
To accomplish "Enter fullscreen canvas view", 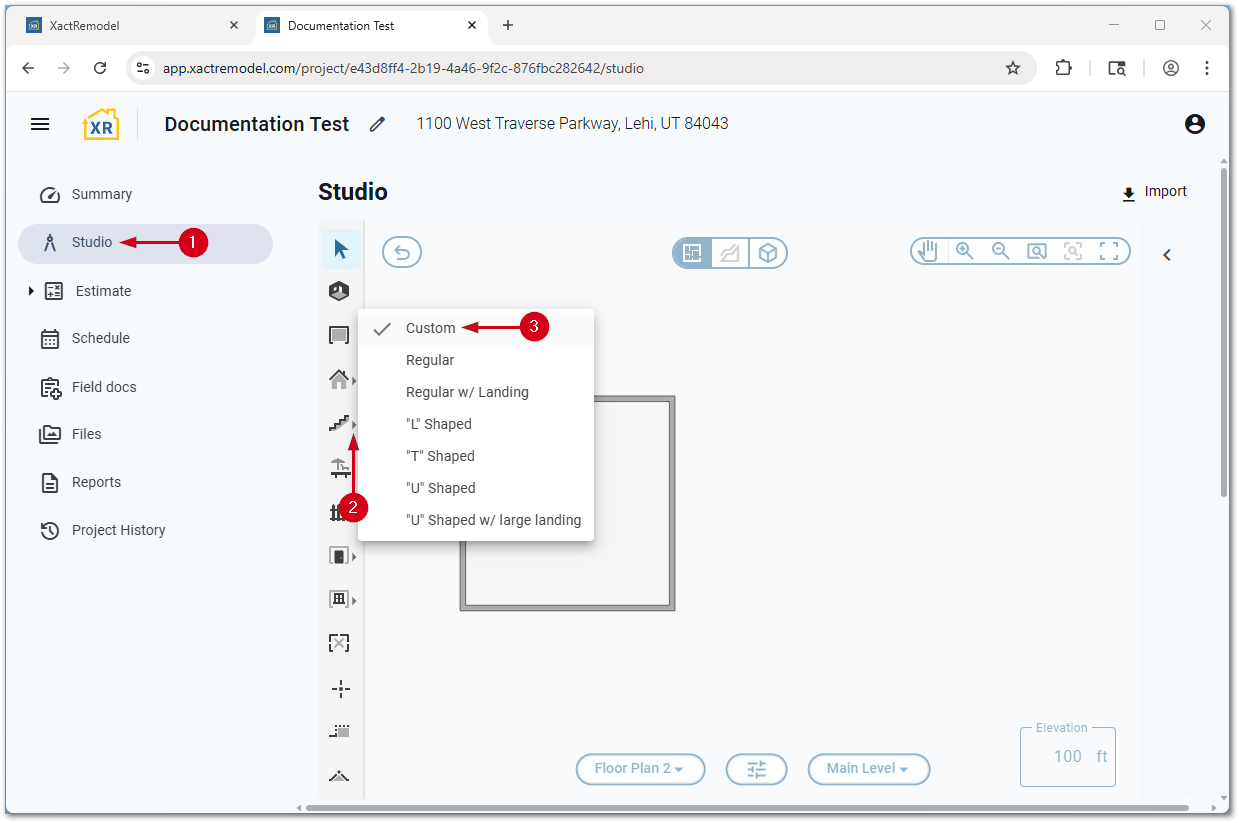I will [1109, 251].
